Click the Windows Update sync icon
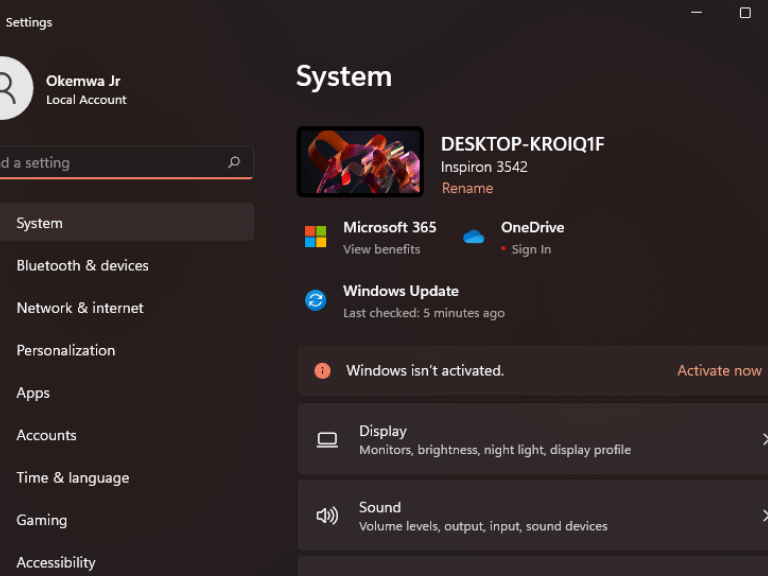The width and height of the screenshot is (768, 576). [315, 300]
